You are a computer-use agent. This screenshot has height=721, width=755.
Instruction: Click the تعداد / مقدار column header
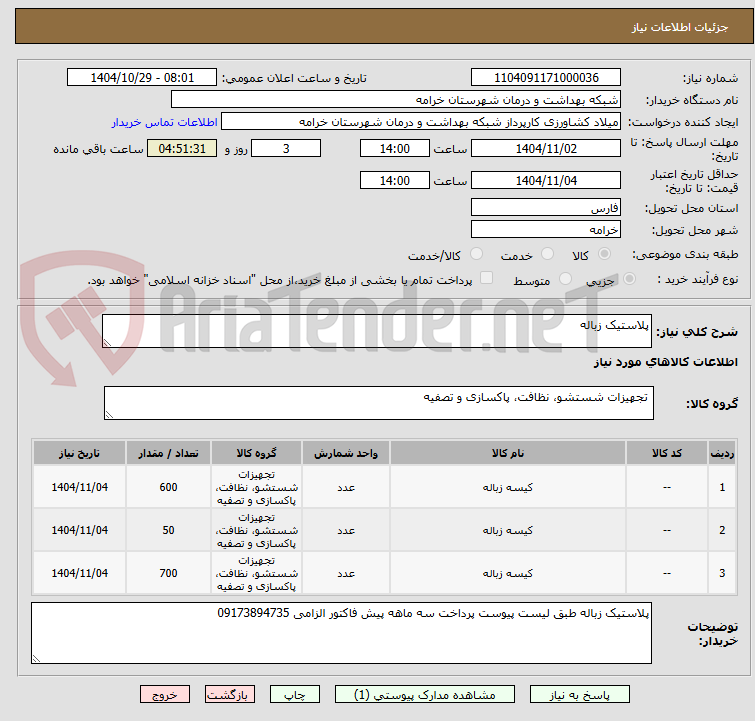168,453
